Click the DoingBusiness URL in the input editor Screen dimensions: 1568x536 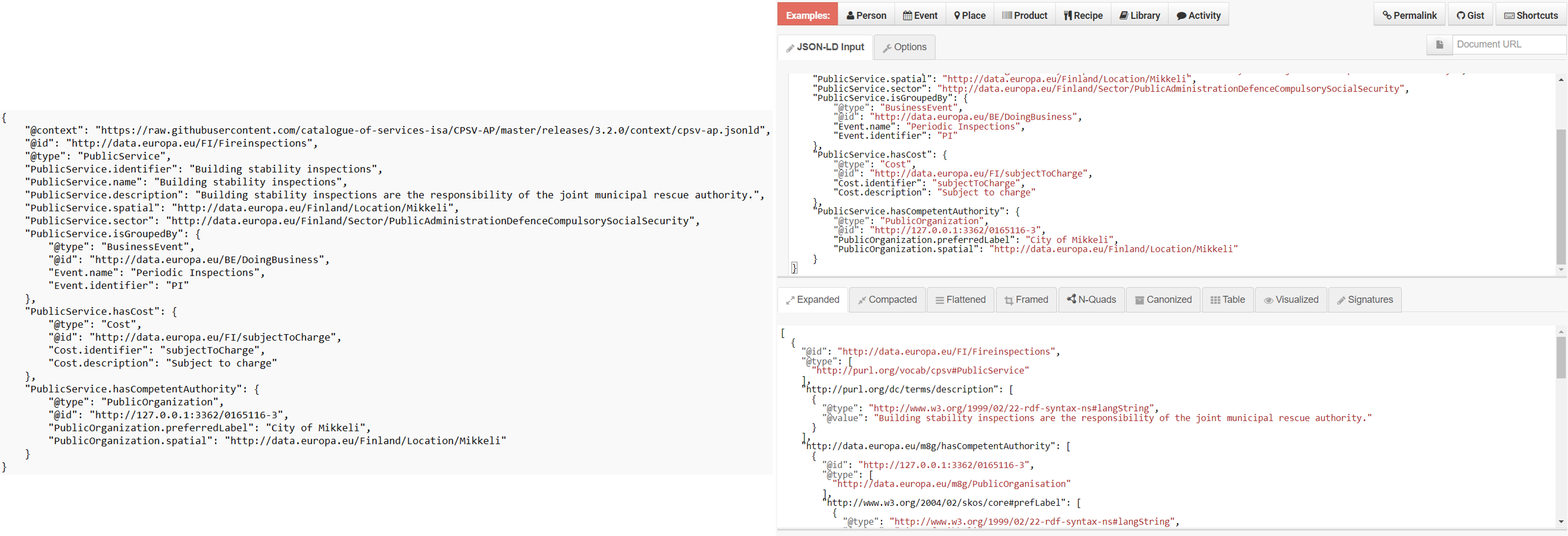pyautogui.click(x=973, y=117)
